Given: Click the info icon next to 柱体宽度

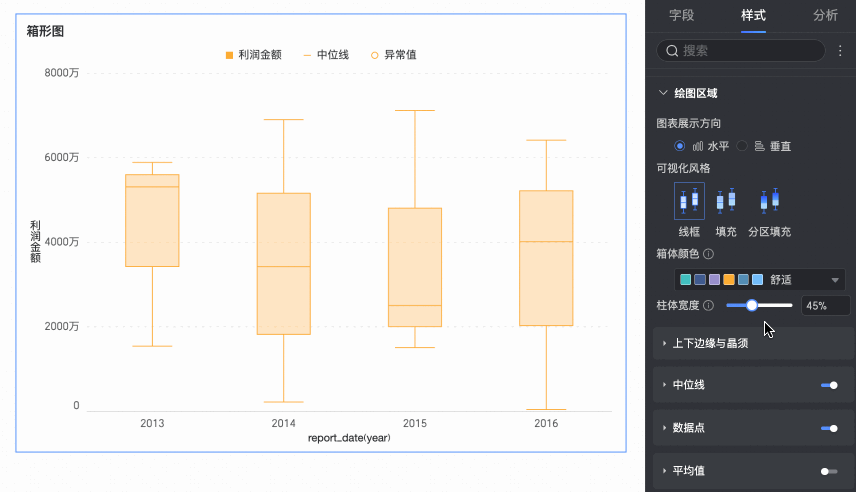Looking at the screenshot, I should 708,306.
